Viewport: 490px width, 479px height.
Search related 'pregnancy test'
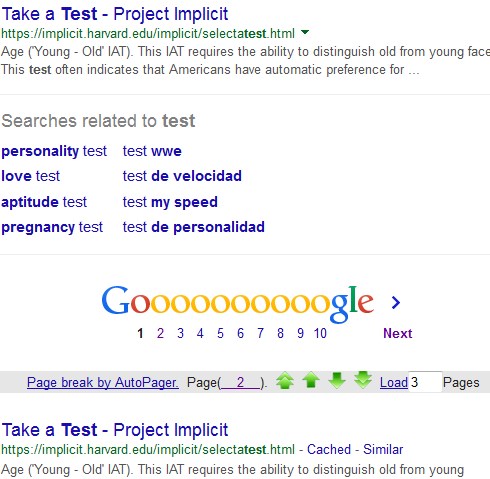click(x=52, y=227)
